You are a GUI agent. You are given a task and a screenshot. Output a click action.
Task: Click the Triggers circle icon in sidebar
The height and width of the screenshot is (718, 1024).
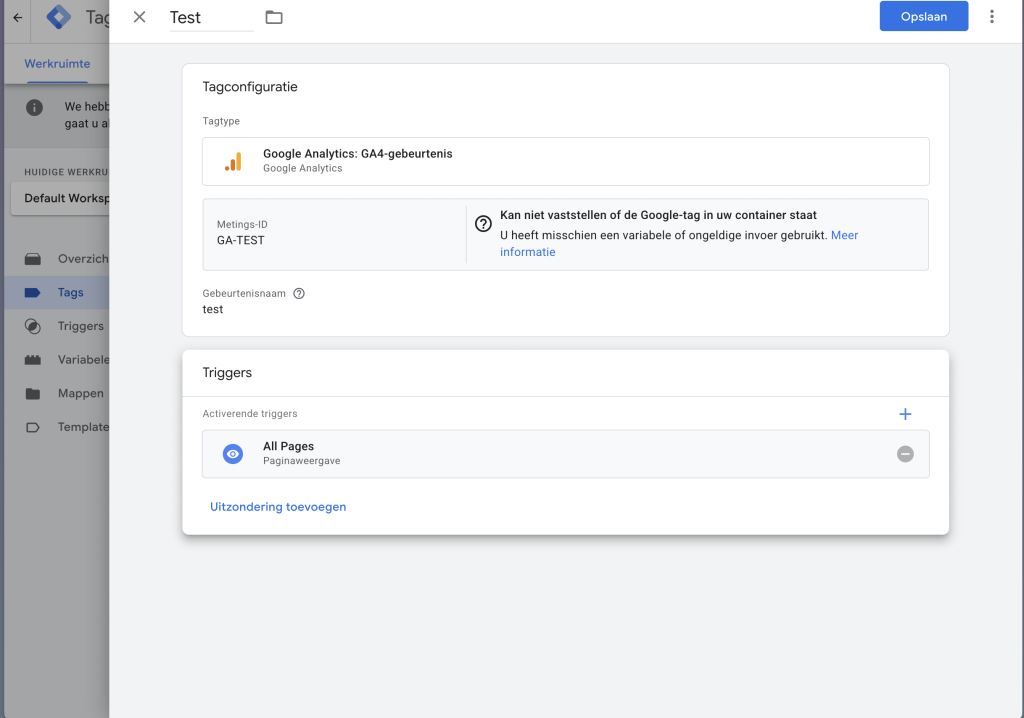click(33, 326)
